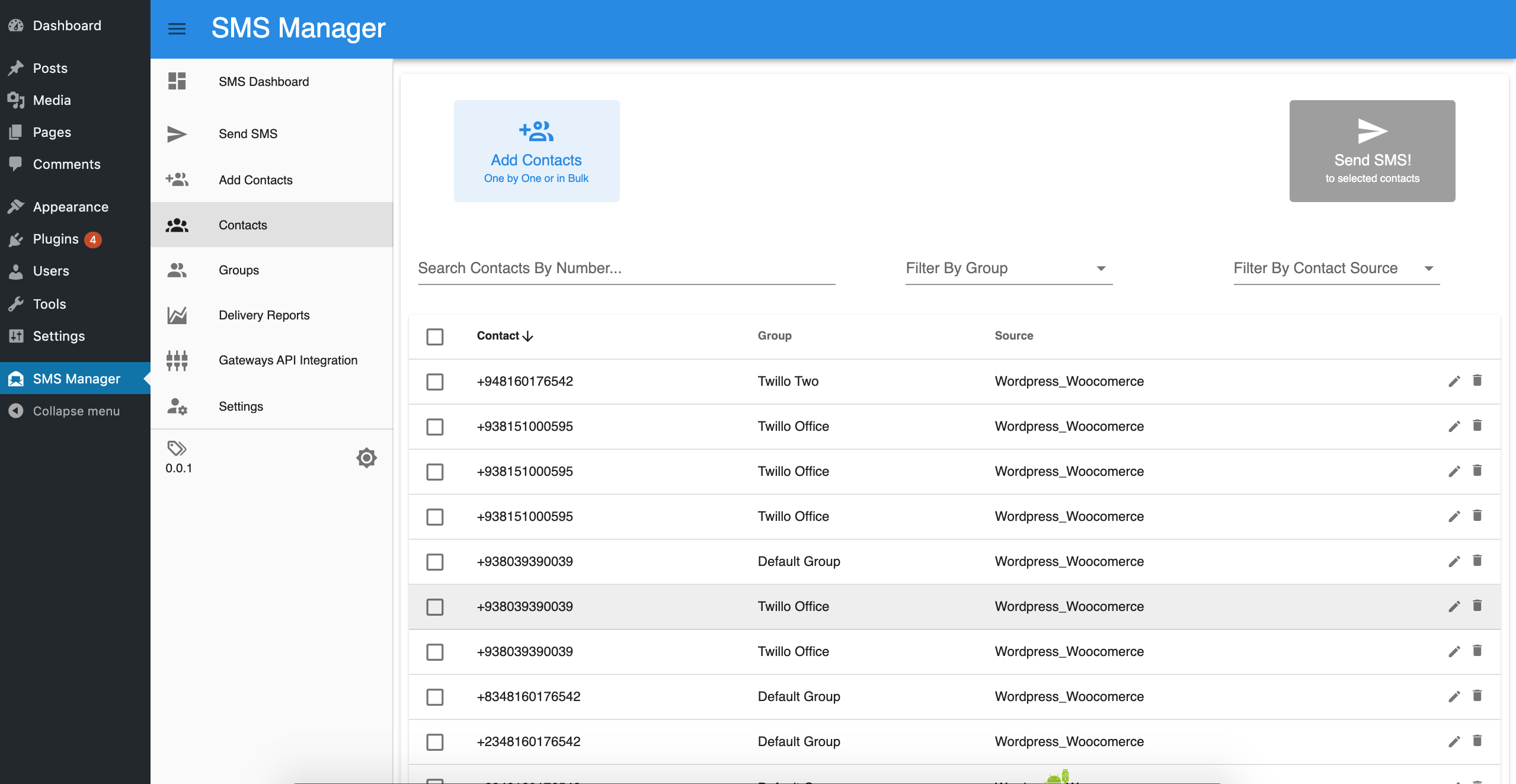Click Collapse menu link
Image resolution: width=1516 pixels, height=784 pixels.
[x=76, y=411]
